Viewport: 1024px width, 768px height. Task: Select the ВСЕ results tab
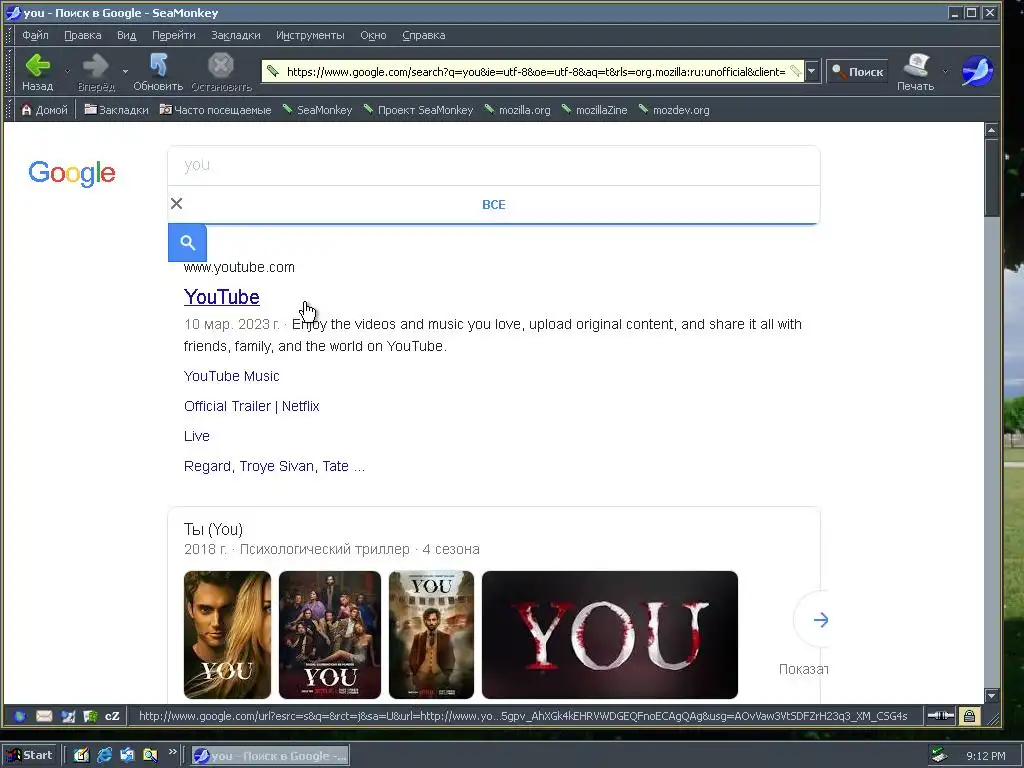(494, 204)
